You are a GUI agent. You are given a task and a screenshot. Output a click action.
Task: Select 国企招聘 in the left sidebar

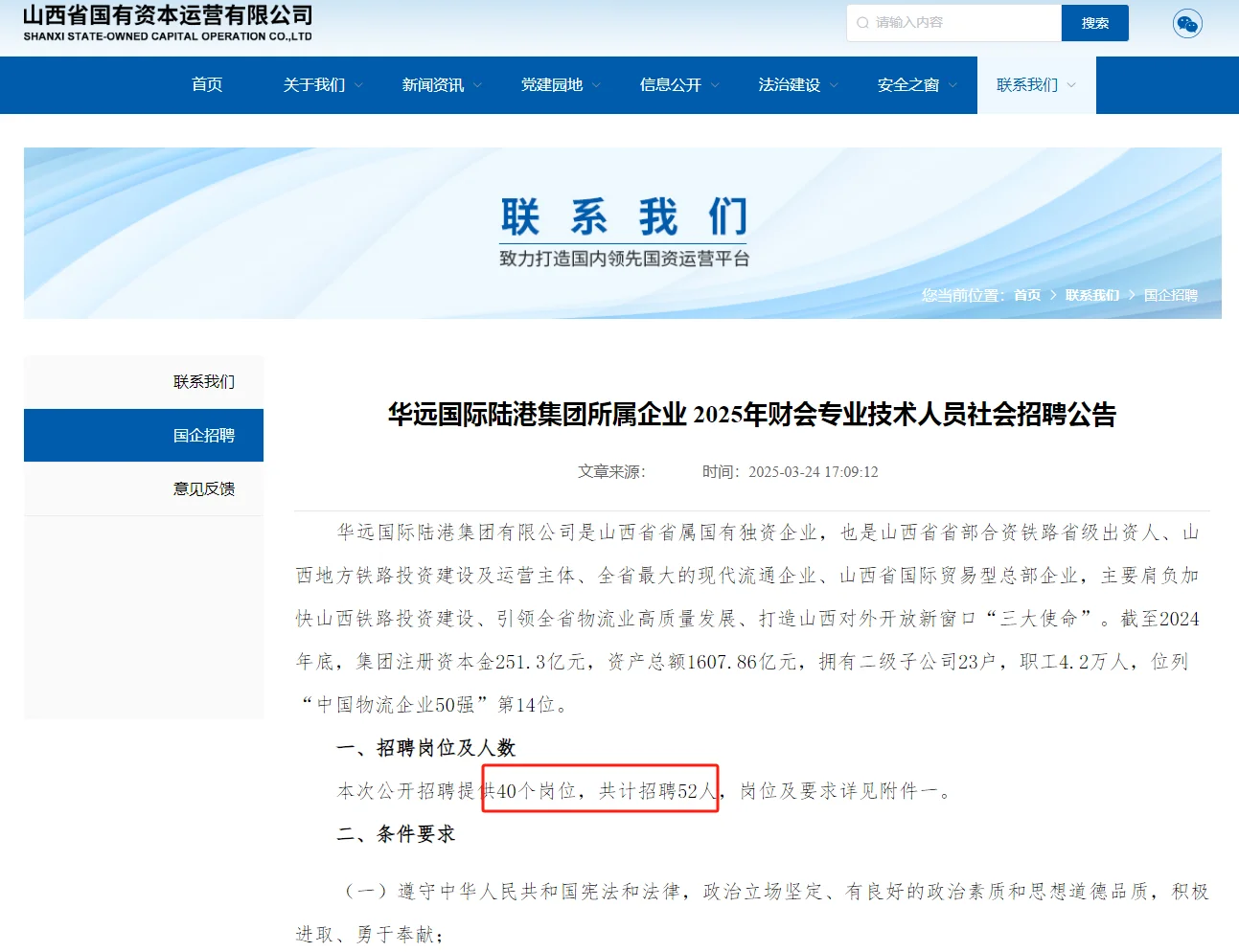tap(144, 436)
